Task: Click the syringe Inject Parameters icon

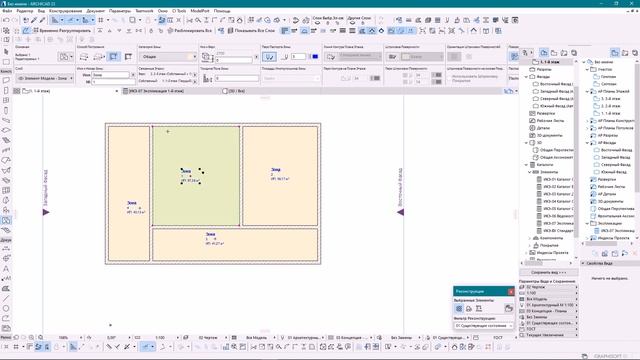Action: (42, 20)
